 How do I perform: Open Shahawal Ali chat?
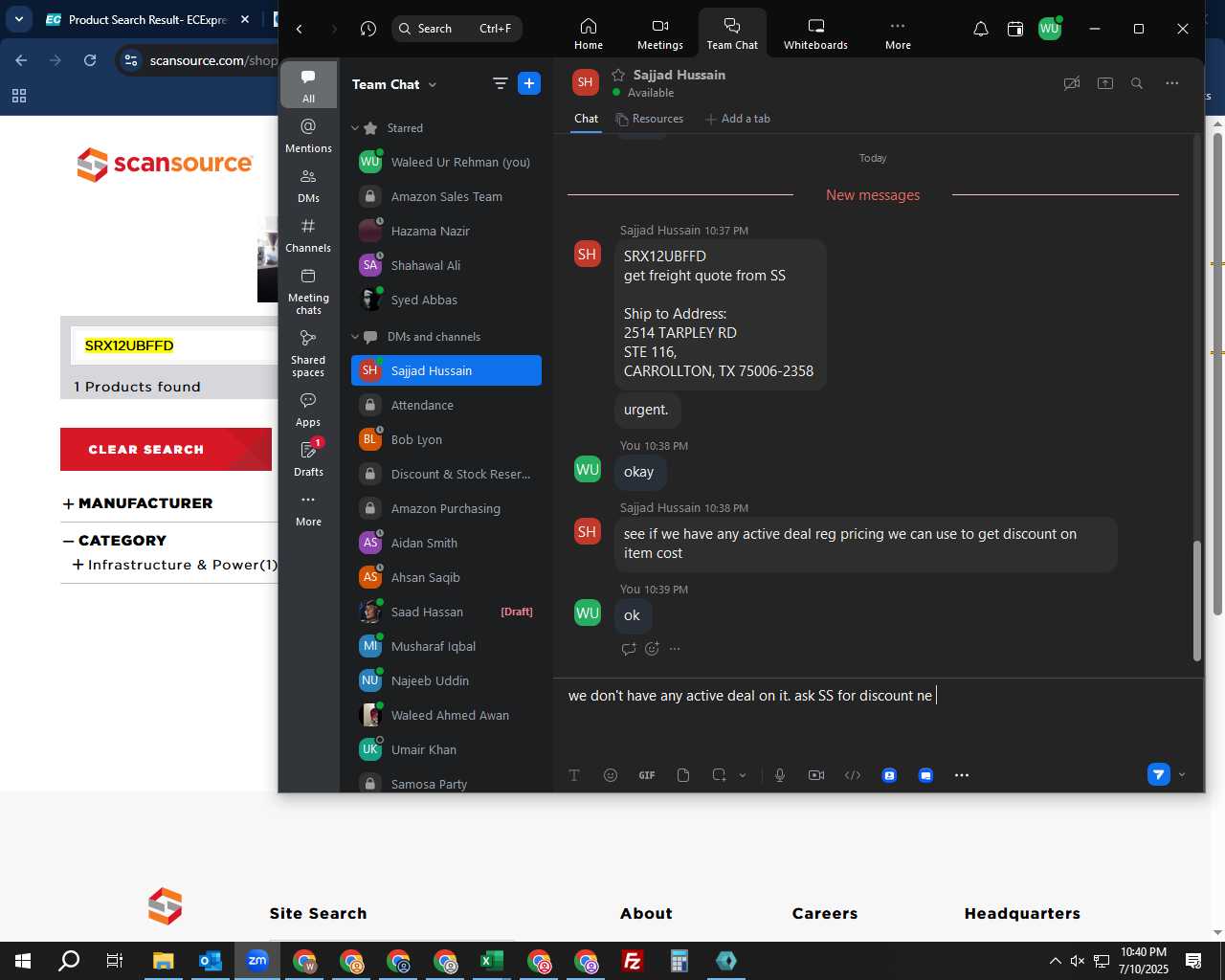click(446, 265)
